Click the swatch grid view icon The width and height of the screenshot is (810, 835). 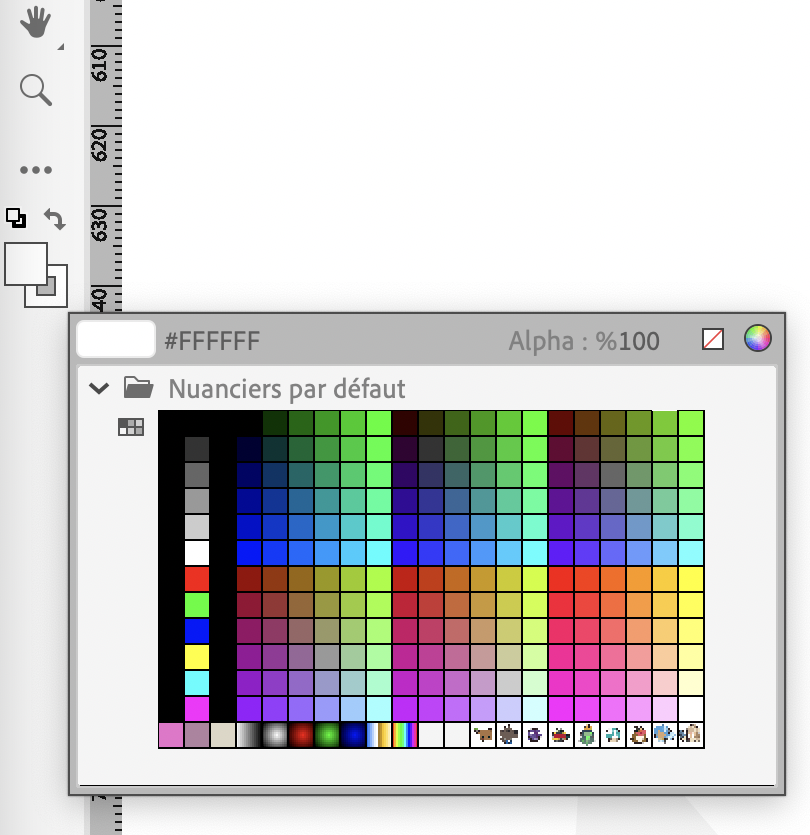pos(131,426)
